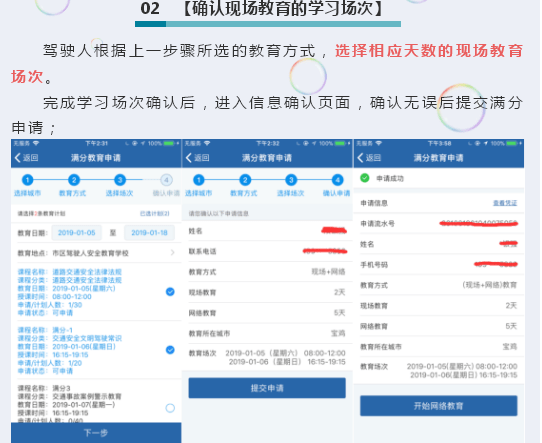Image resolution: width=542 pixels, height=443 pixels.
Task: Uncheck the 满分-1 course on 2019-01-06
Action: click(x=170, y=350)
